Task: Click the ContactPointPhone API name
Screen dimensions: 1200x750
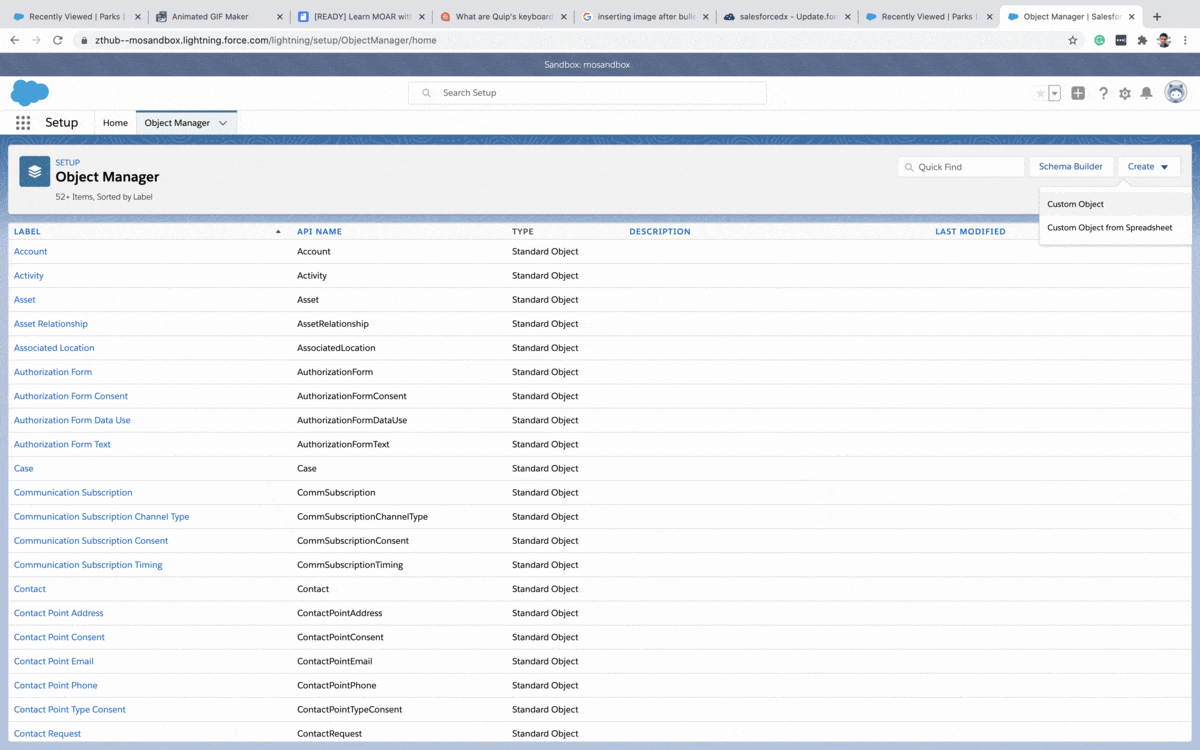Action: point(337,685)
